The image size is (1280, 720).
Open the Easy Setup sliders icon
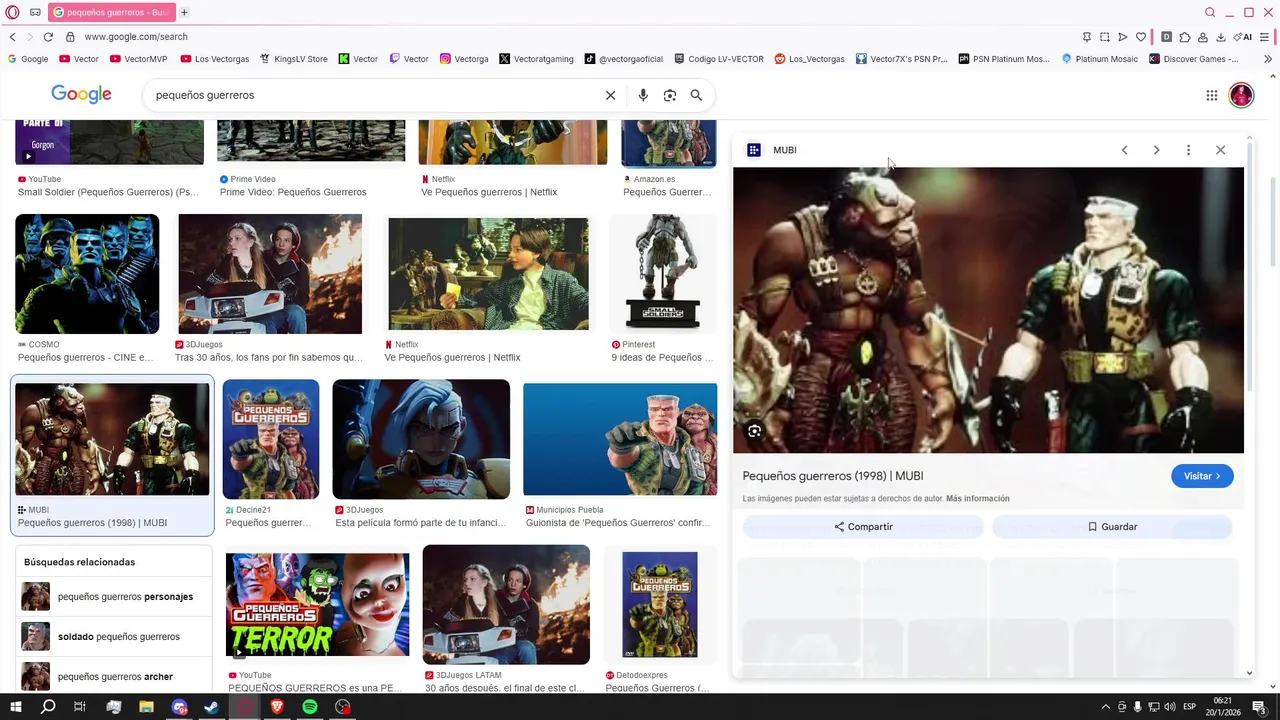click(1265, 37)
